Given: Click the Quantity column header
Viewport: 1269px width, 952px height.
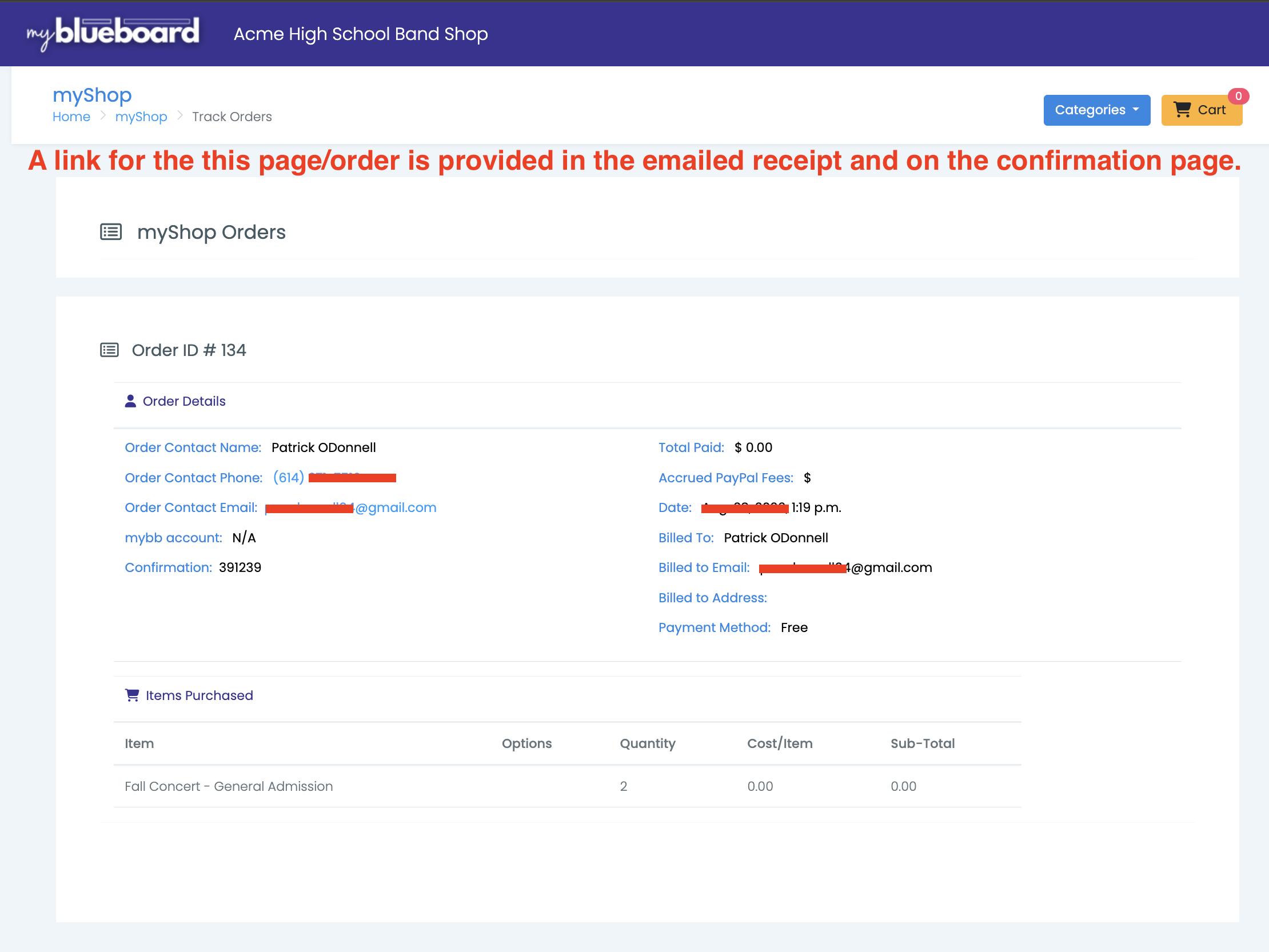Looking at the screenshot, I should coord(648,743).
